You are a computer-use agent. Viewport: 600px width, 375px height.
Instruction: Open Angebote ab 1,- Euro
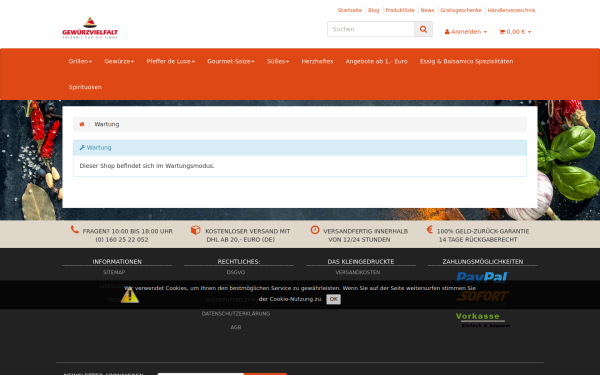point(377,61)
